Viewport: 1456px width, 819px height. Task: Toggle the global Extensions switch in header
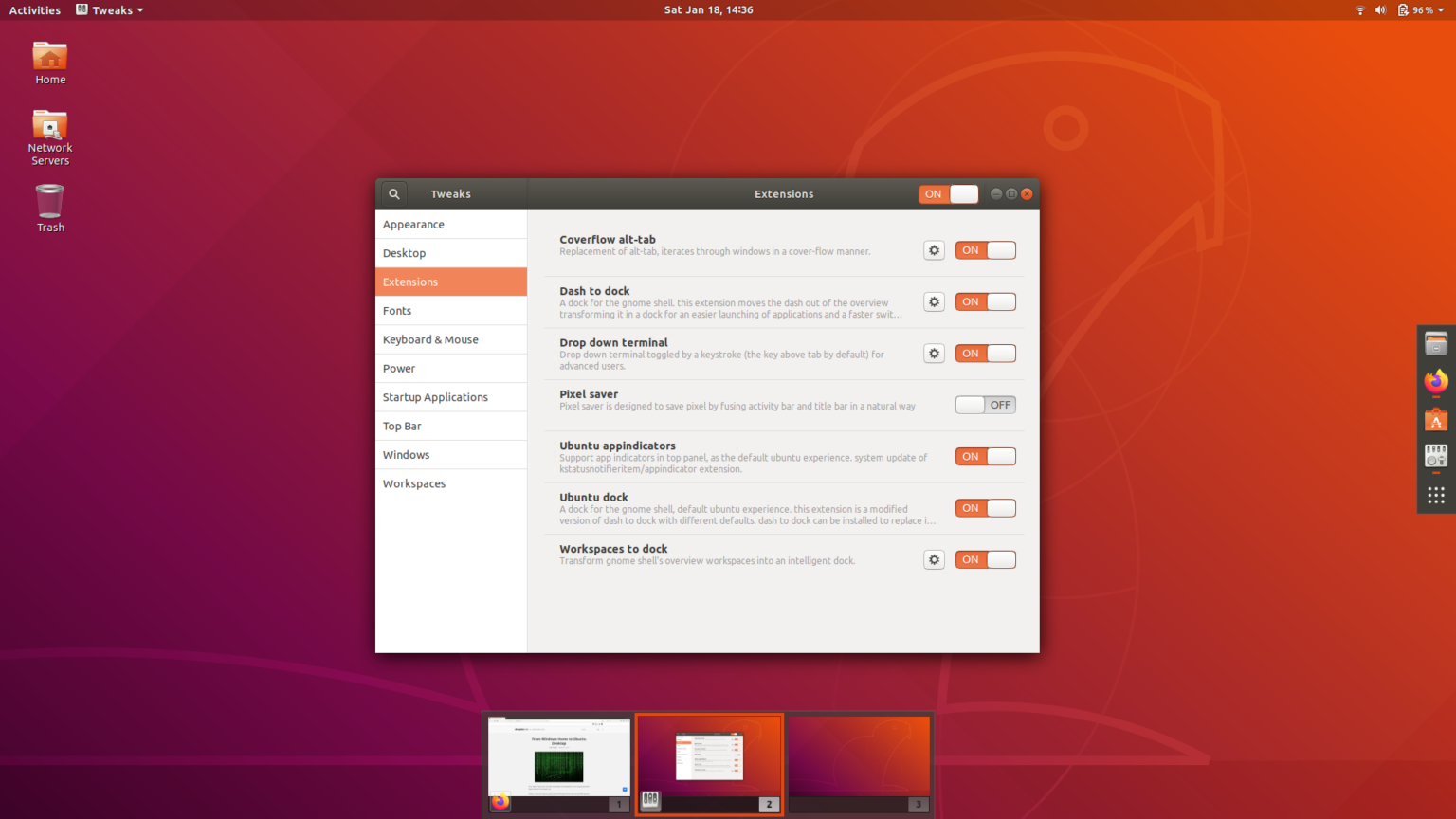[948, 193]
